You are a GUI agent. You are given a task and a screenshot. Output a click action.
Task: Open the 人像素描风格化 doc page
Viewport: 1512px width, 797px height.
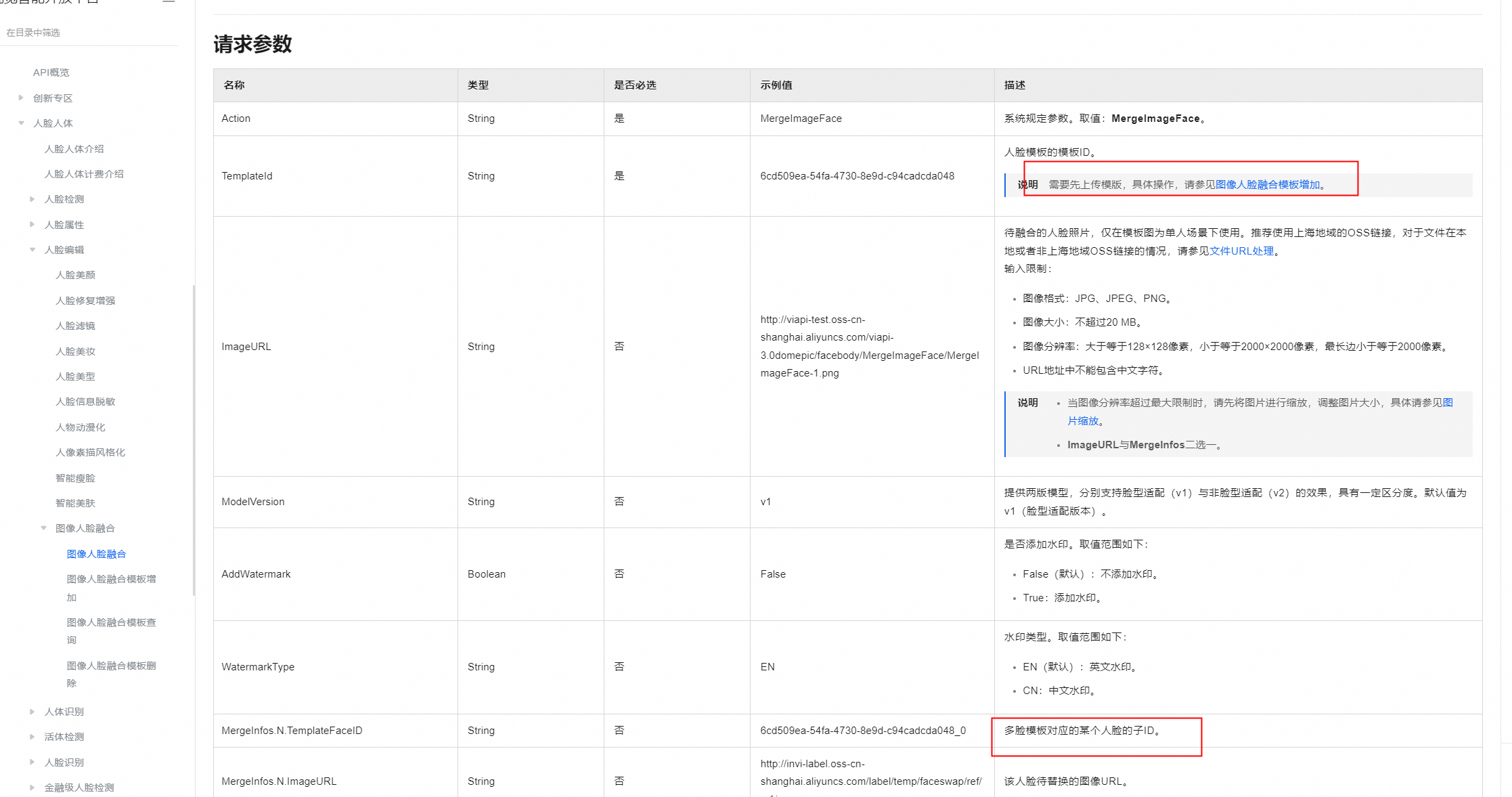91,452
